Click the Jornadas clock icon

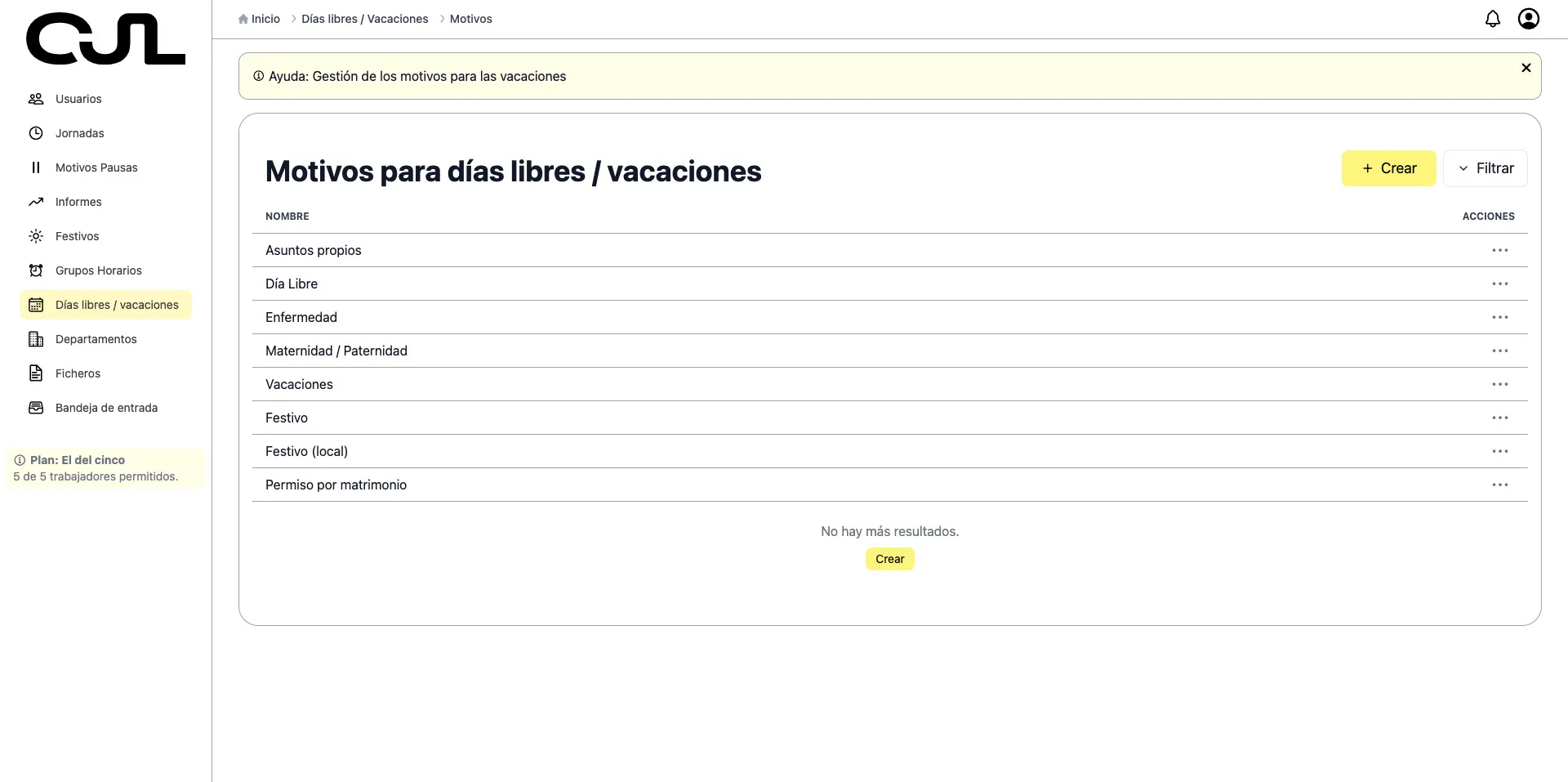36,133
